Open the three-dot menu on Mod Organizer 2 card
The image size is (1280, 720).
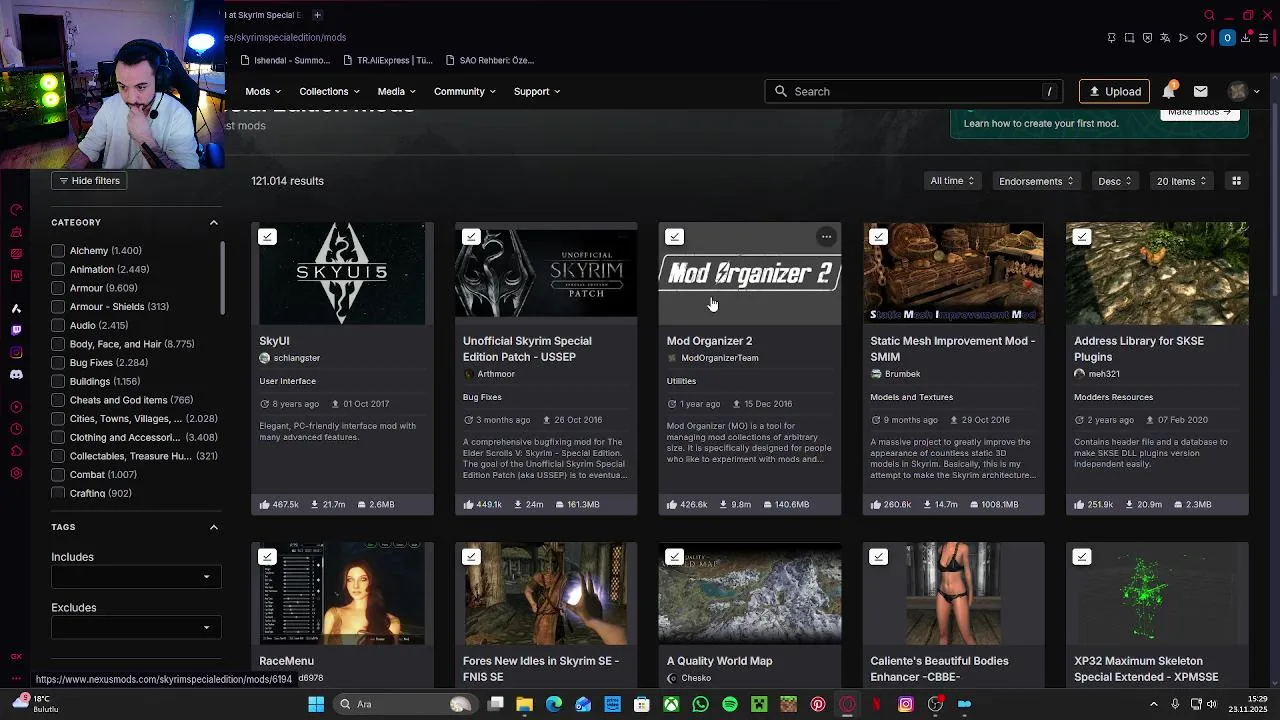826,237
